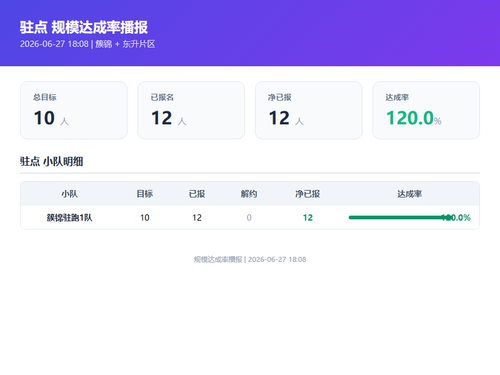Select the large green 120.0% figure
This screenshot has height=375, width=500.
click(x=414, y=118)
